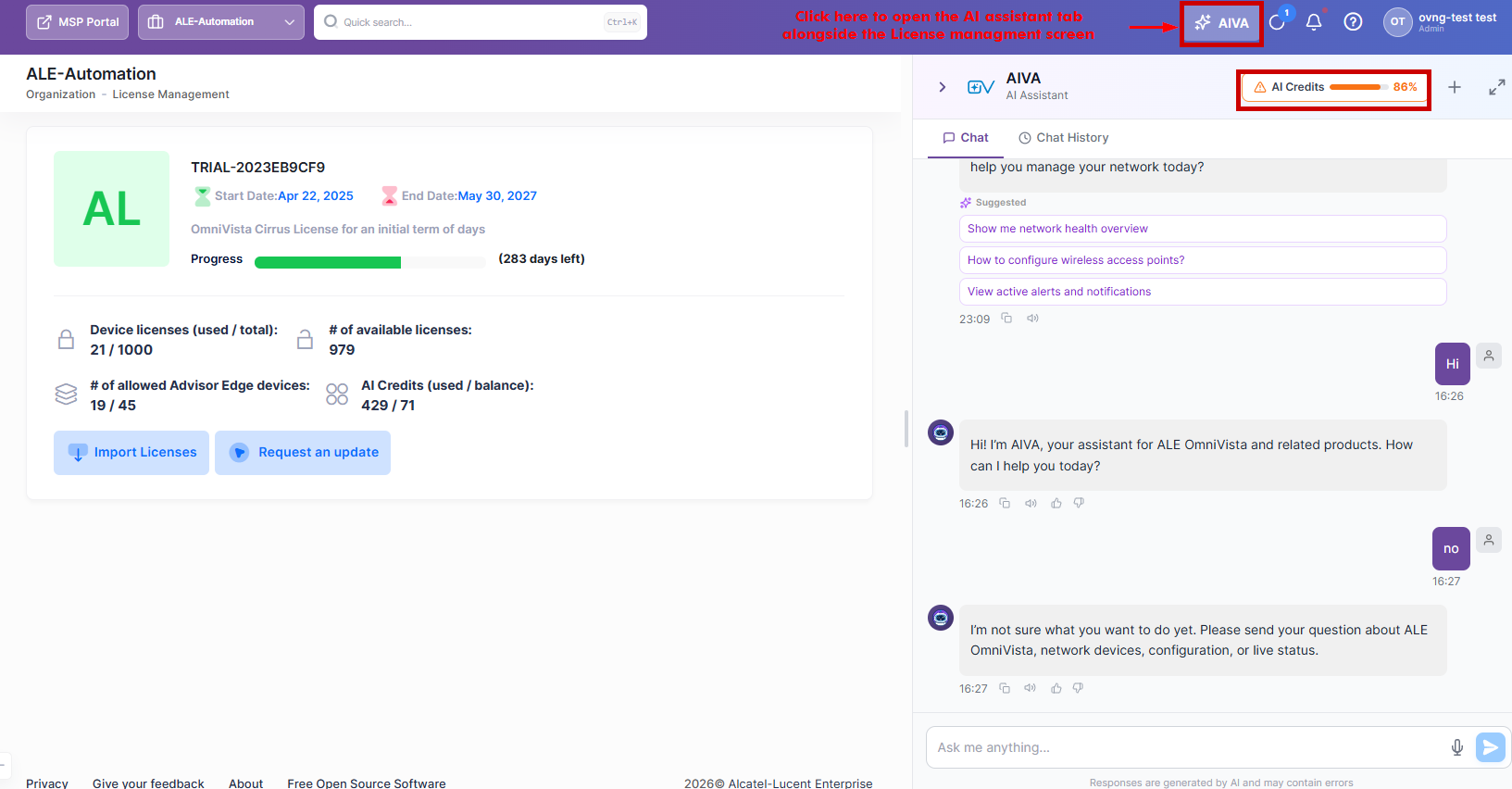Click the Import Licenses button
Screen dimensions: 1512x789
point(131,453)
